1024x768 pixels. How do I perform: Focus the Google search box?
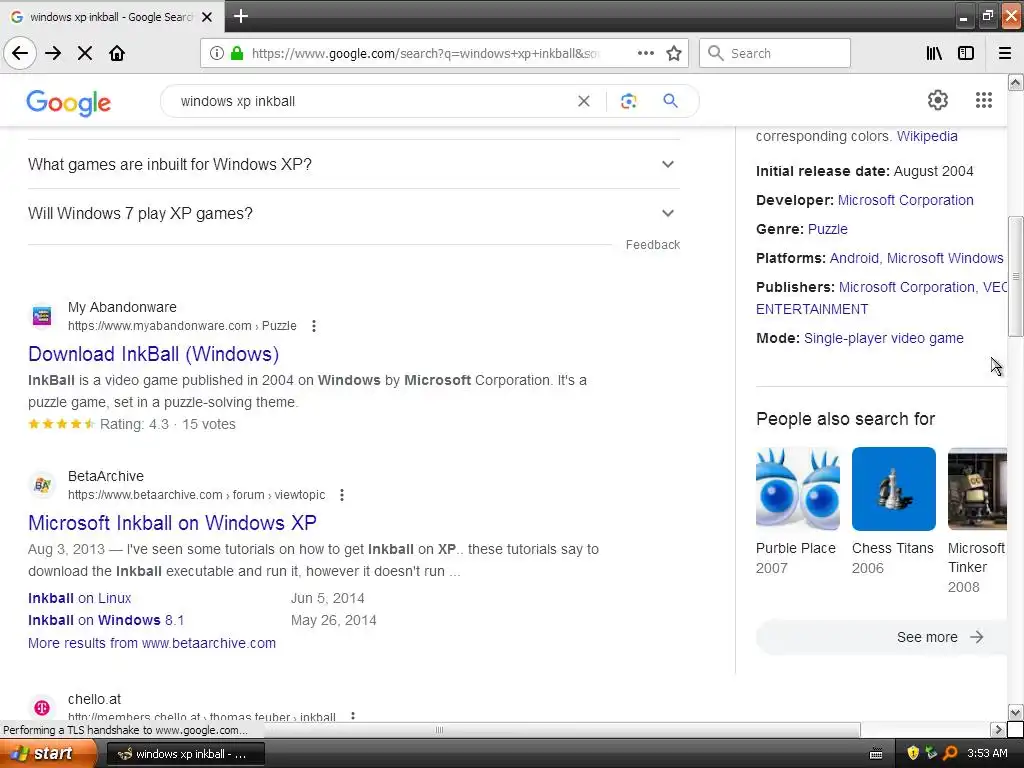[x=372, y=101]
